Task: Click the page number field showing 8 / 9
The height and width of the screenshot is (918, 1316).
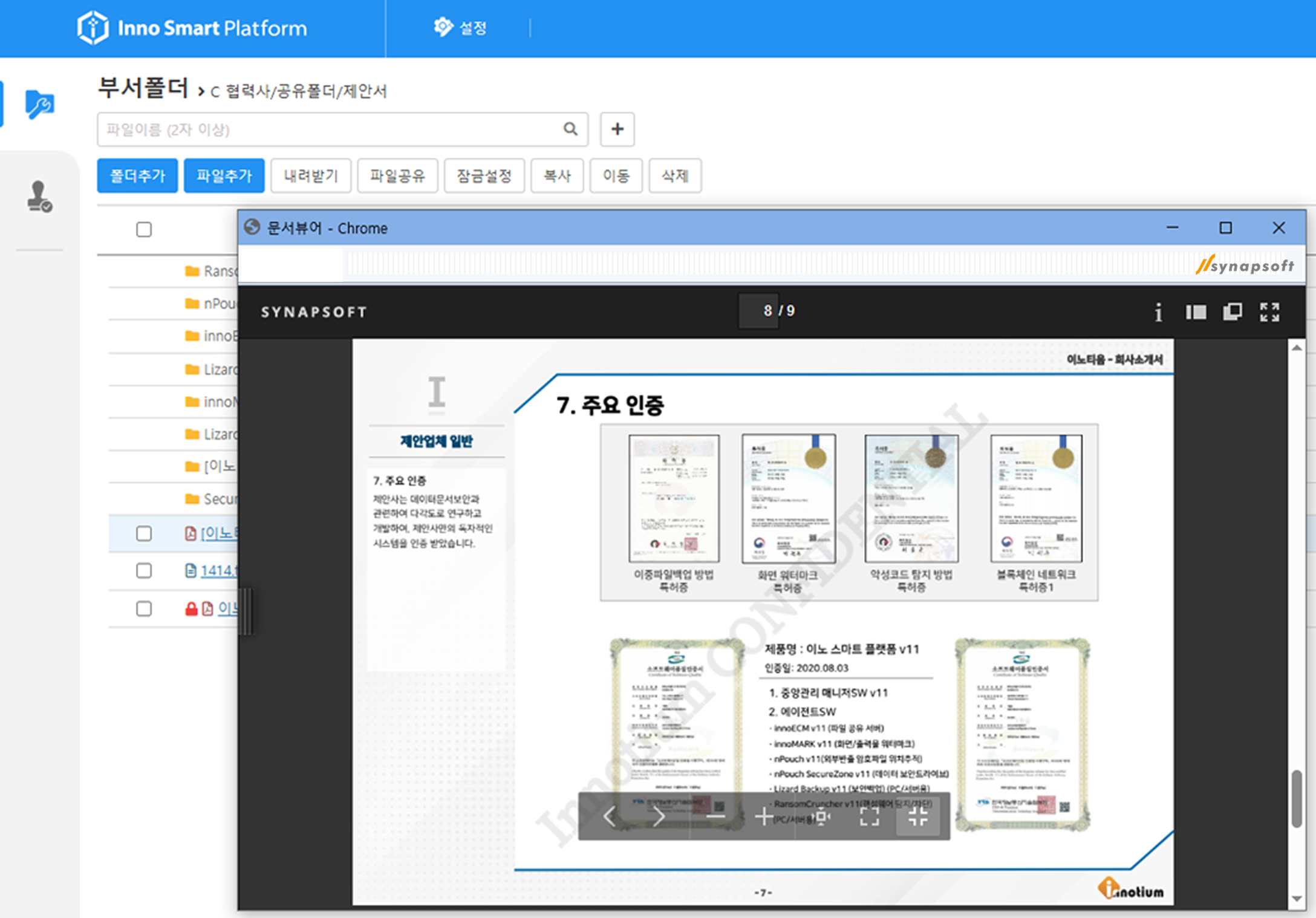Action: pos(759,311)
